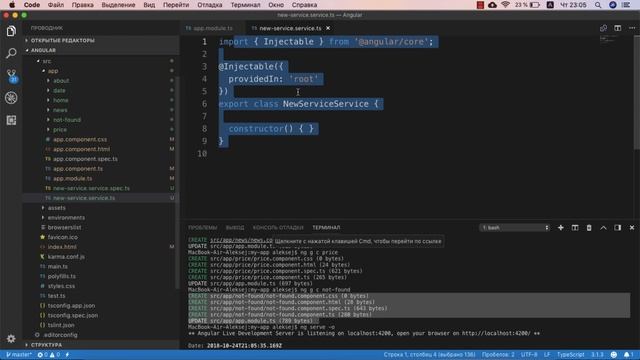Open the Output panel tab
The image size is (640, 360).
coord(235,228)
